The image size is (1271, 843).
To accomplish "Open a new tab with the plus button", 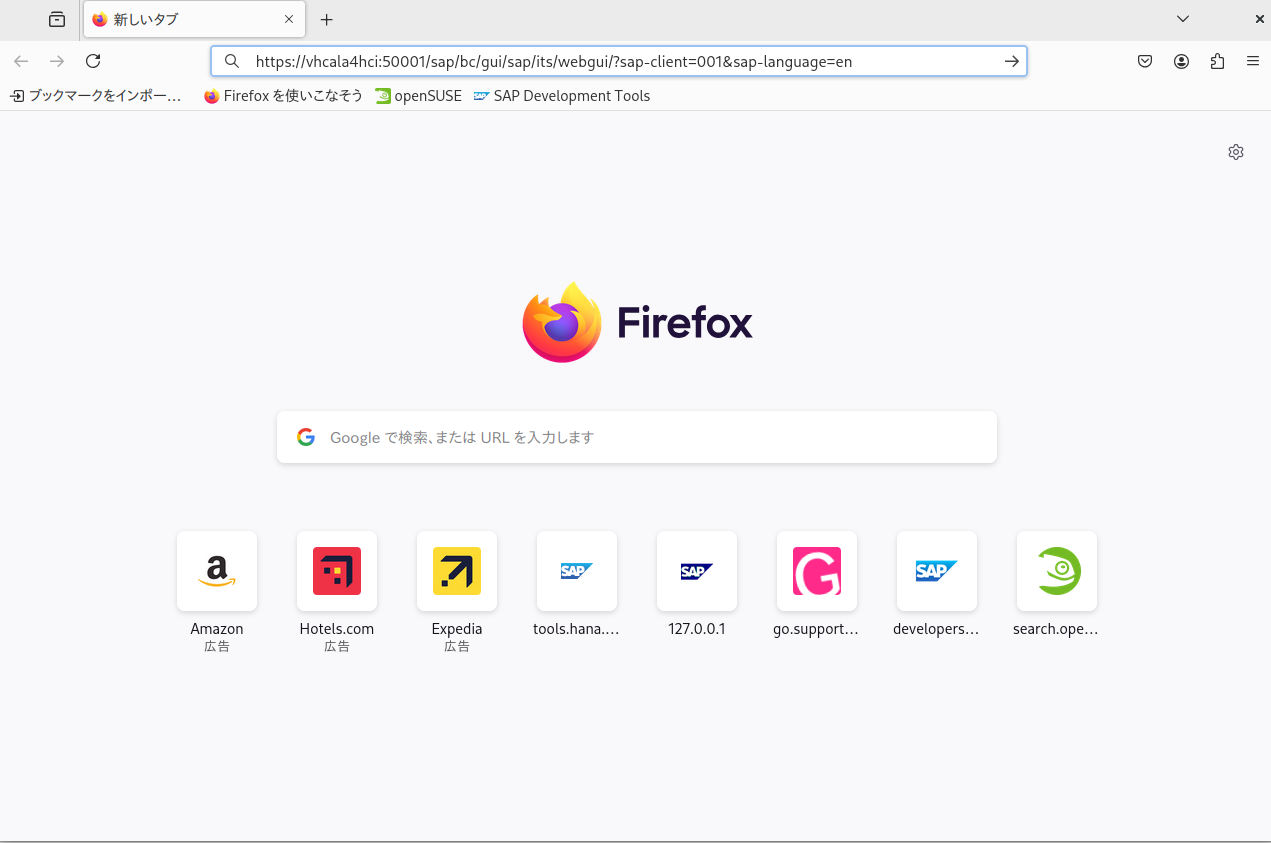I will click(326, 19).
